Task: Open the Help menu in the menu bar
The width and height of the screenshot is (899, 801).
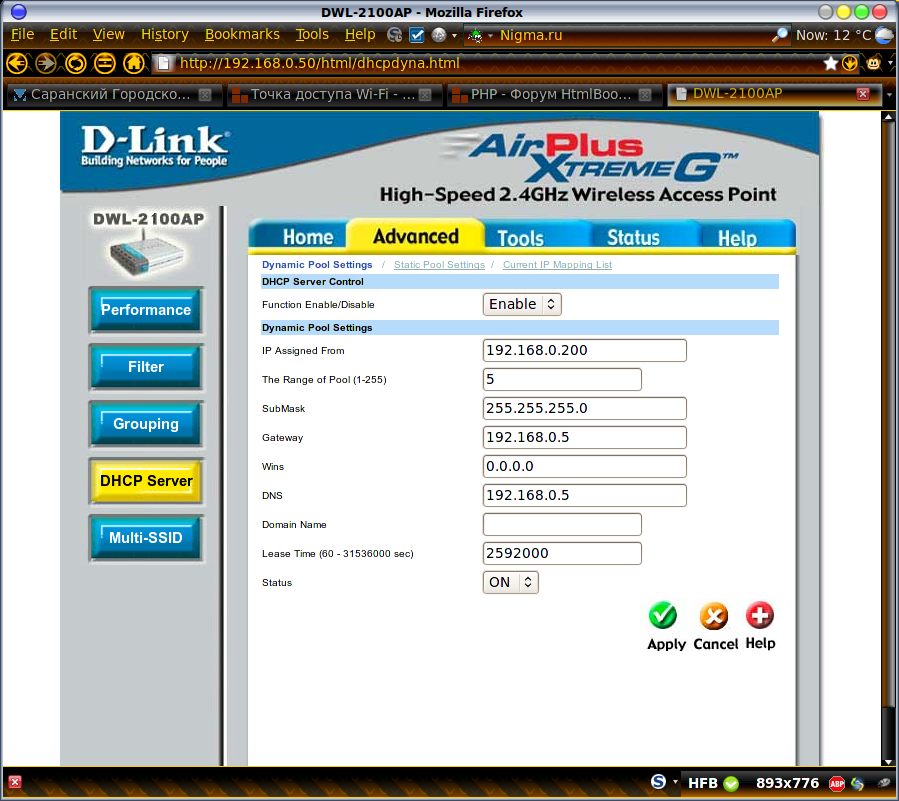Action: tap(360, 35)
